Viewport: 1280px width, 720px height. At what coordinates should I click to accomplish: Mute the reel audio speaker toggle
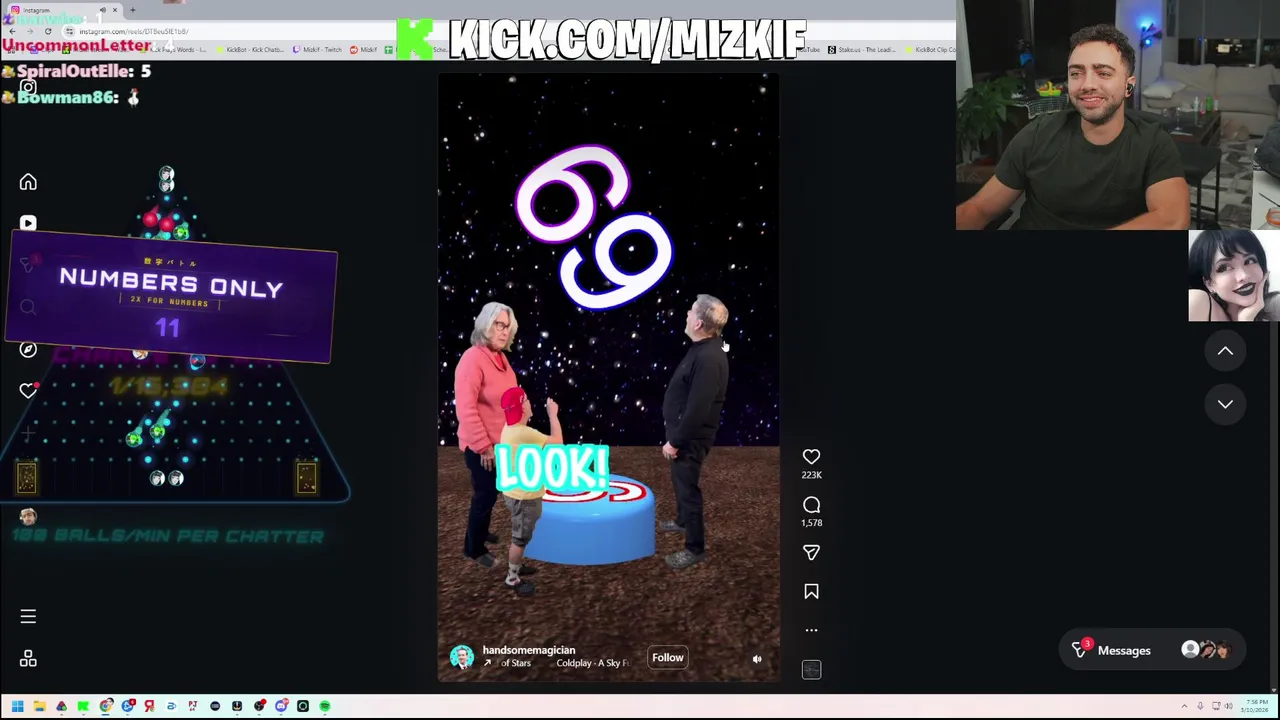point(757,659)
